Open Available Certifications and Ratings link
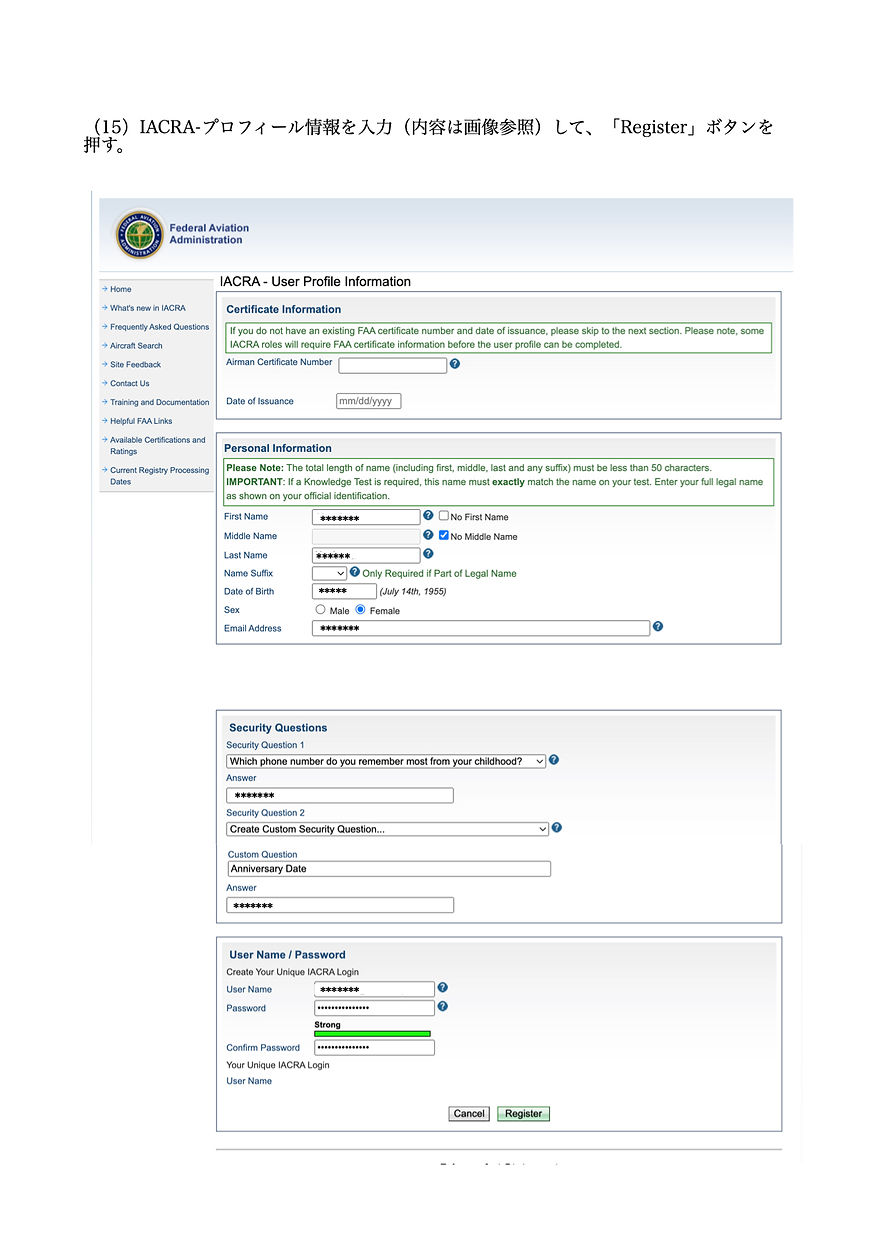The width and height of the screenshot is (876, 1237). pyautogui.click(x=157, y=446)
